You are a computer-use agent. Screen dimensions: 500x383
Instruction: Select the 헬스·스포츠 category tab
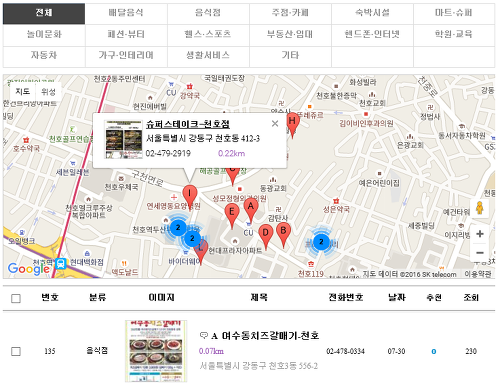(x=208, y=34)
